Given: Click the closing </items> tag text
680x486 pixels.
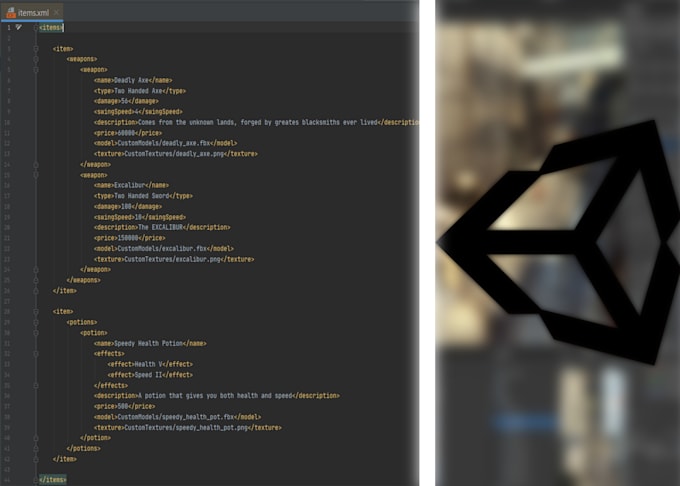Looking at the screenshot, I should click(52, 480).
